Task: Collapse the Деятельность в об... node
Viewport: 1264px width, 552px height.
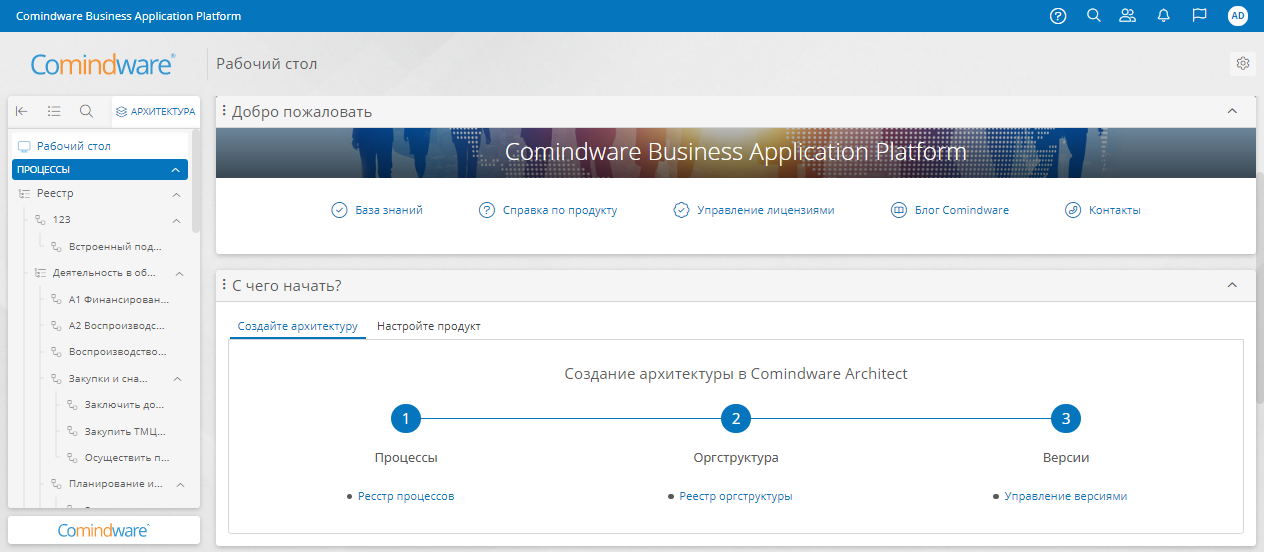Action: (179, 272)
